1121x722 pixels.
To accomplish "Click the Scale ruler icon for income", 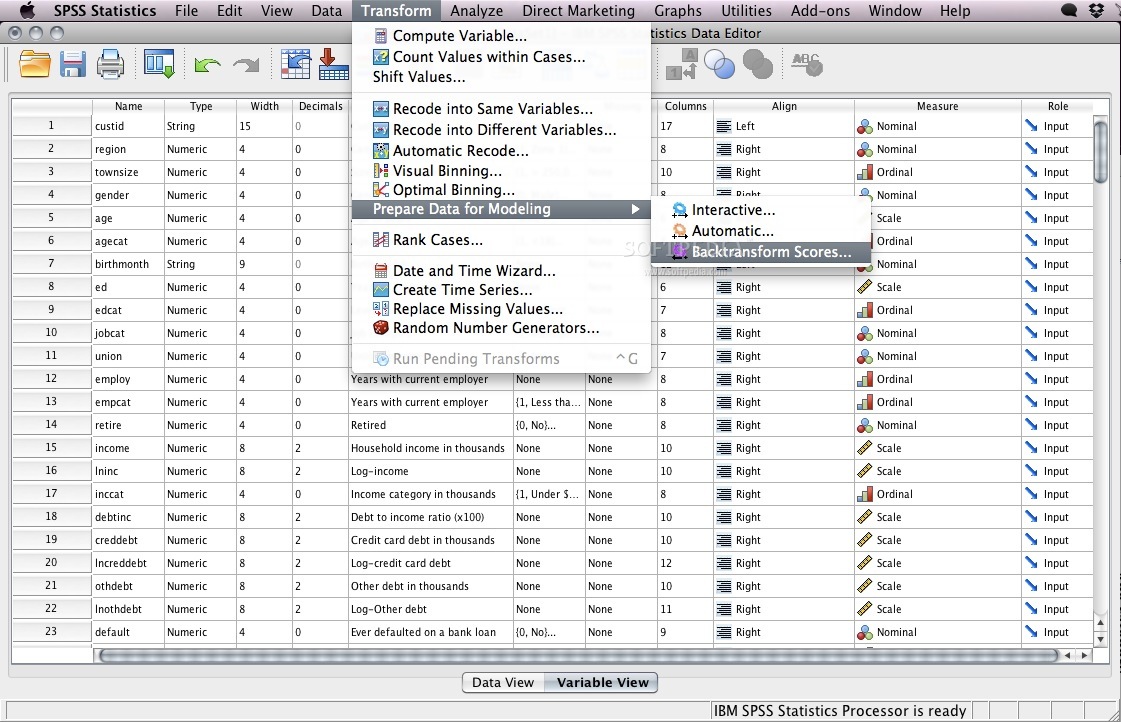I will click(865, 448).
